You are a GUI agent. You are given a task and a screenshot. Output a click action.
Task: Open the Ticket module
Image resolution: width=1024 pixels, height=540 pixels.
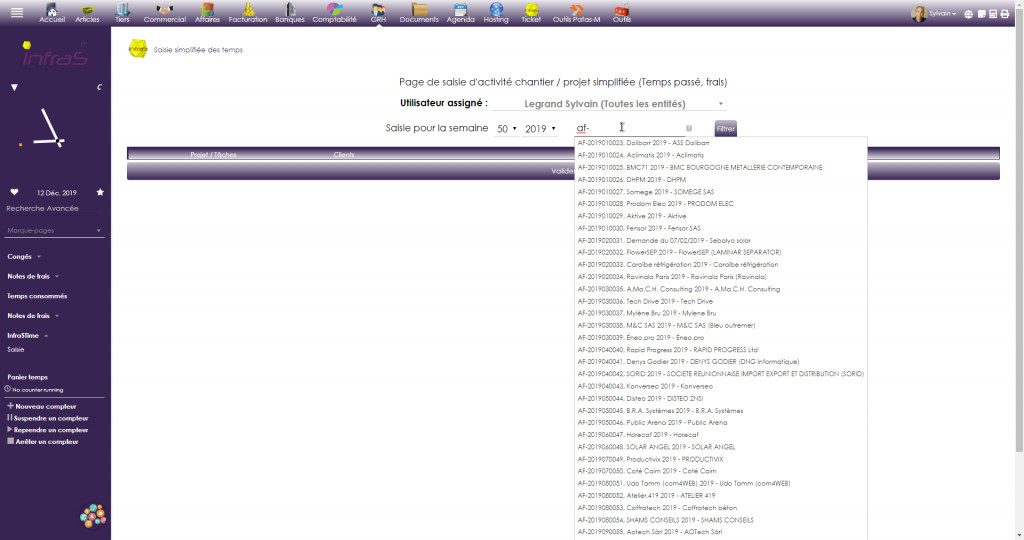(531, 13)
